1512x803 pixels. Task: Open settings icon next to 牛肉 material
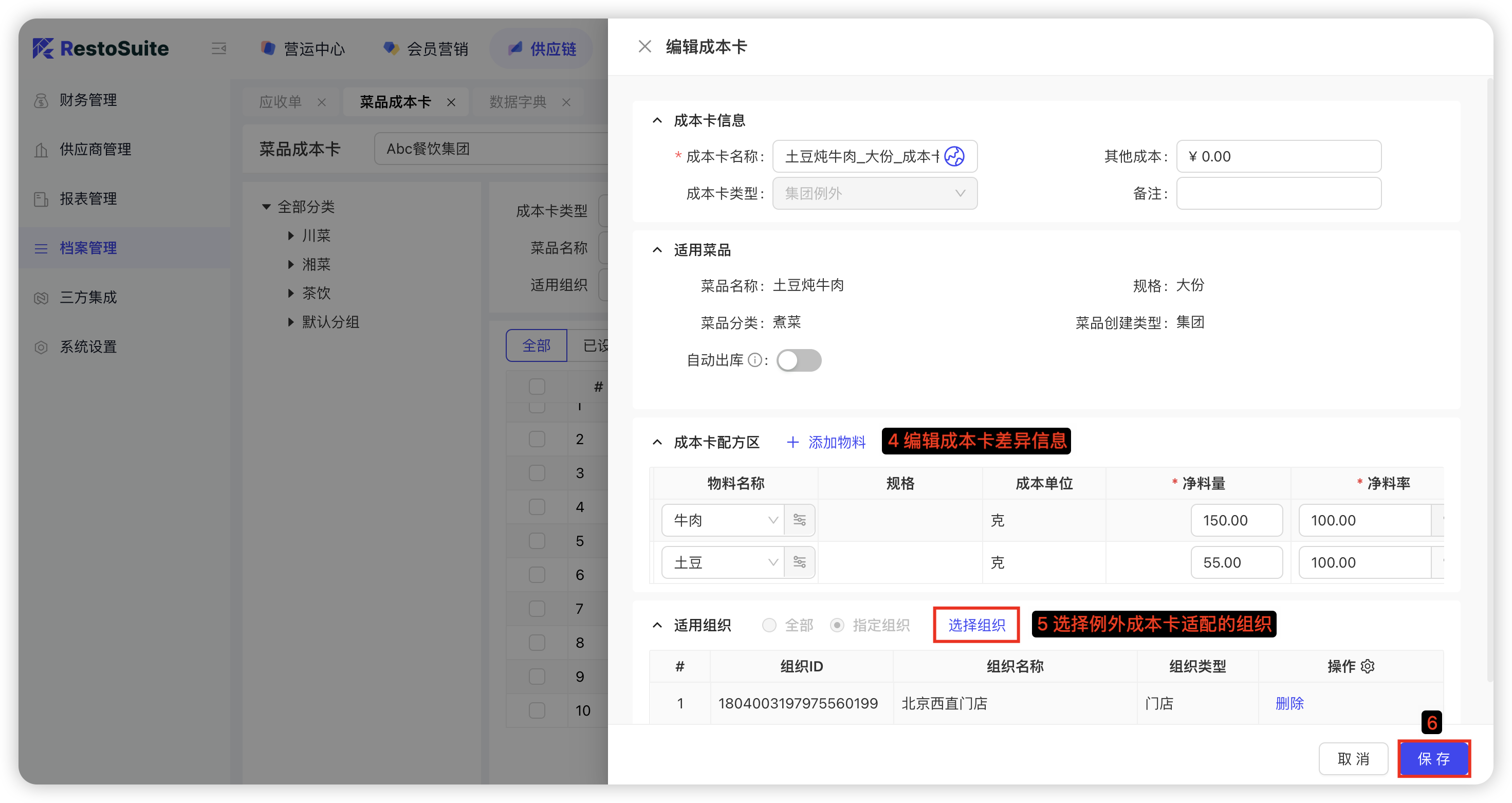click(x=799, y=520)
